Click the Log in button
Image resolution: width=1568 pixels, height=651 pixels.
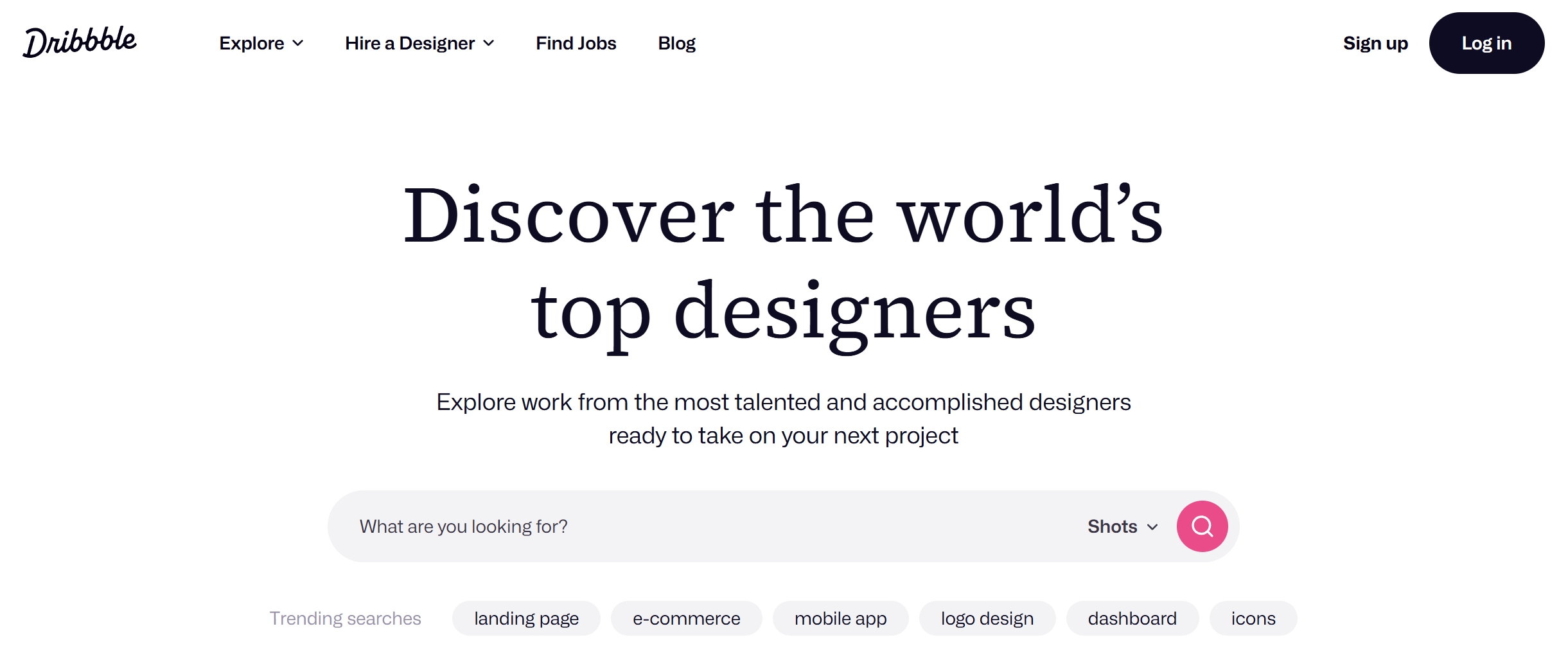point(1486,43)
